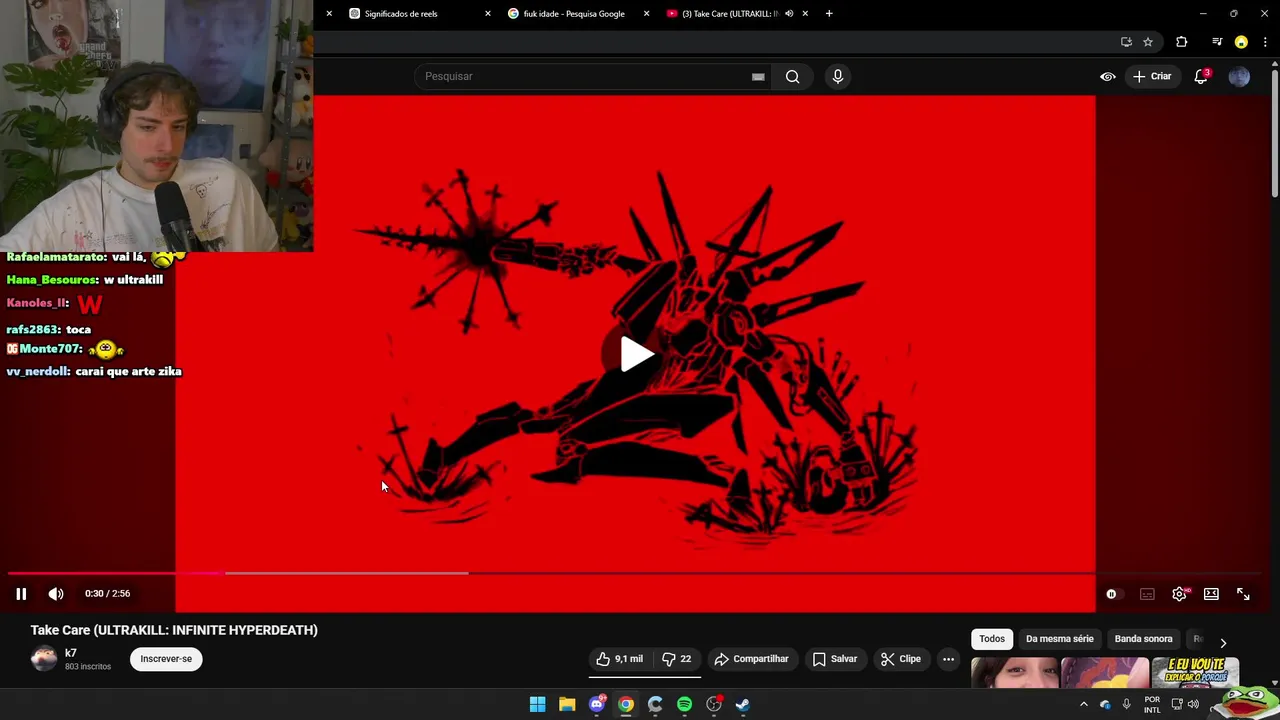Open the YouTube account avatar menu
Screen dimensions: 1280x720
(1239, 76)
